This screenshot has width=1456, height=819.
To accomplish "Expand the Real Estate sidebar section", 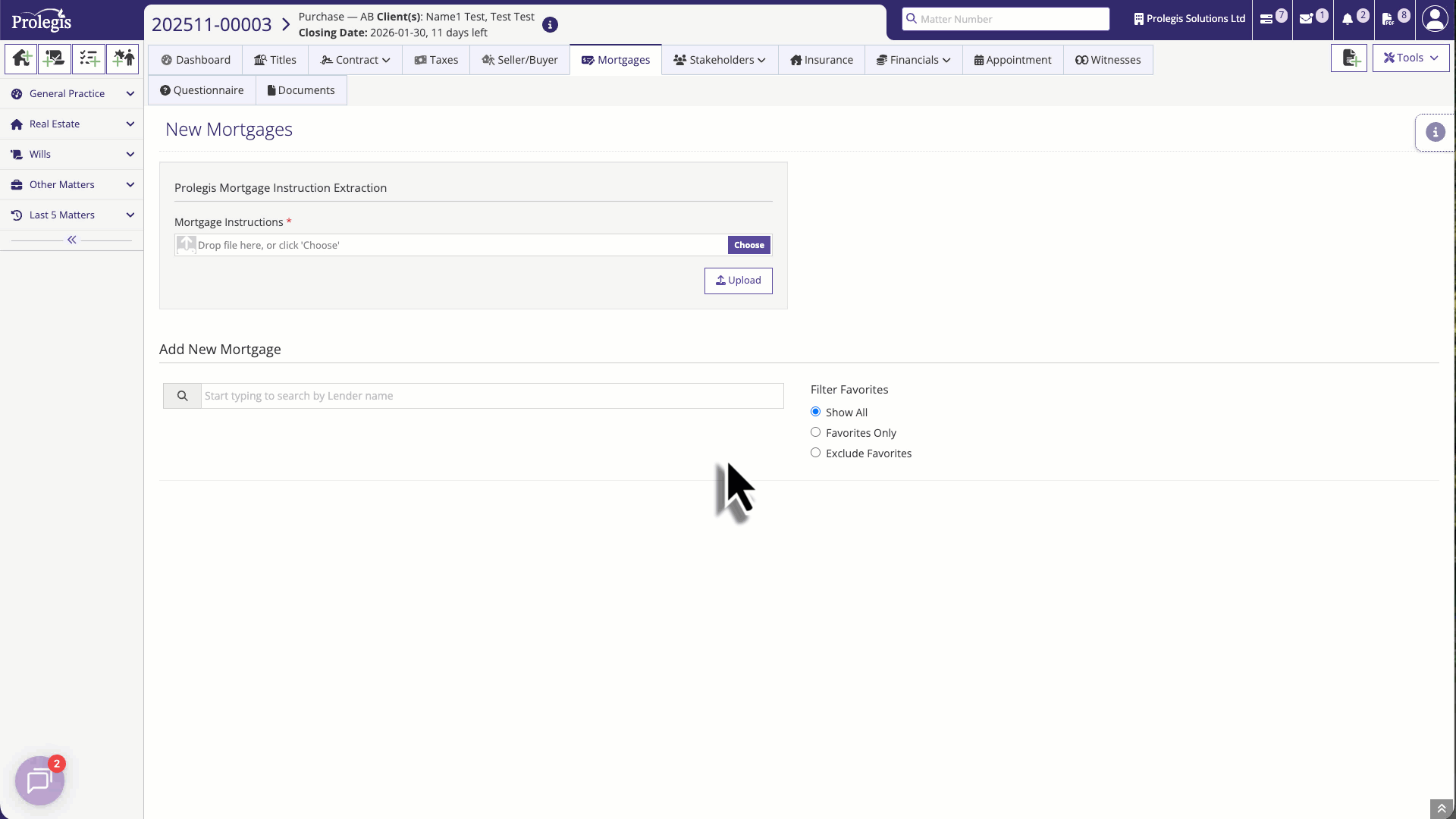I will [x=72, y=124].
